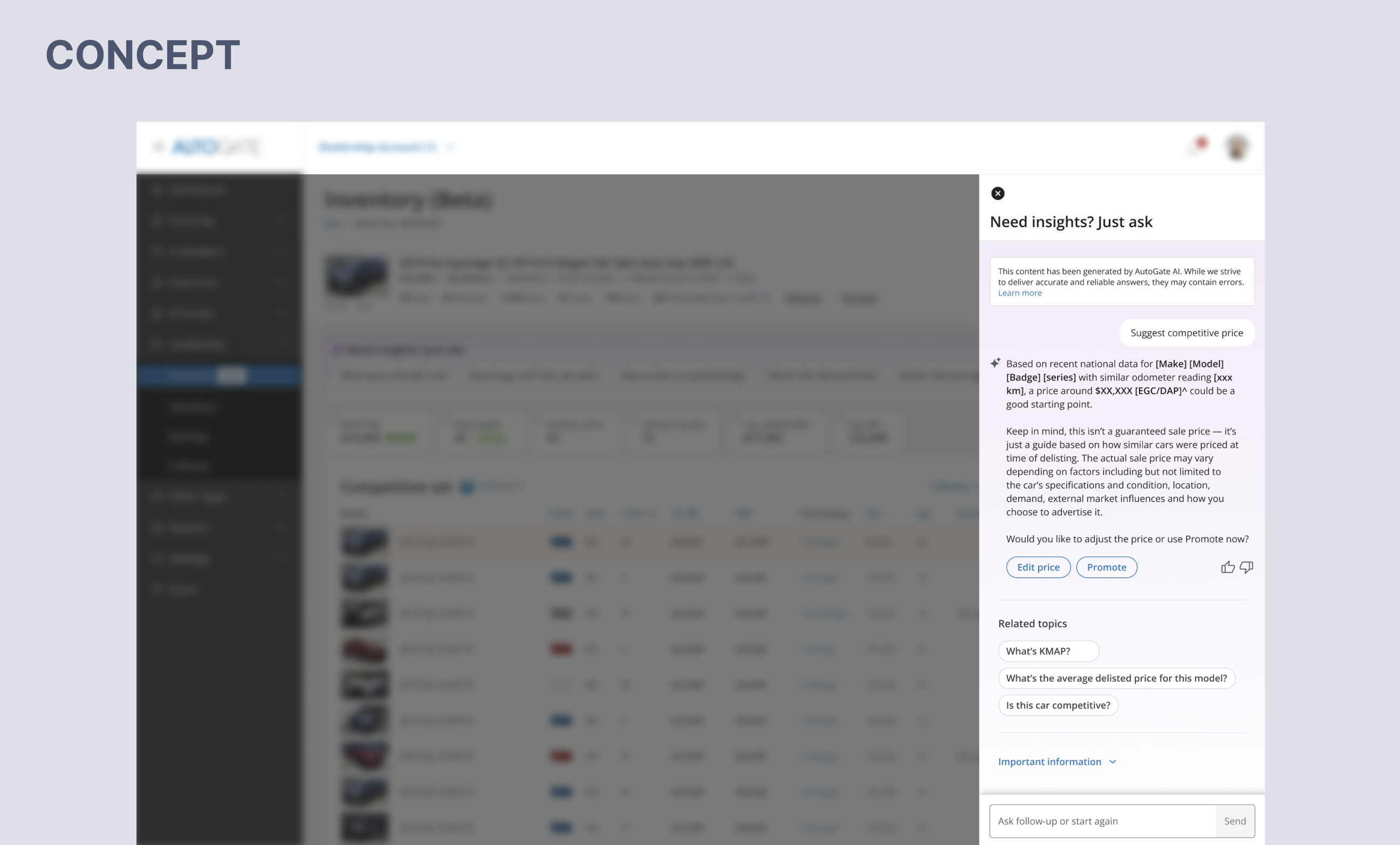The height and width of the screenshot is (845, 1400).
Task: Click the thumbs down feedback icon
Action: [1247, 567]
